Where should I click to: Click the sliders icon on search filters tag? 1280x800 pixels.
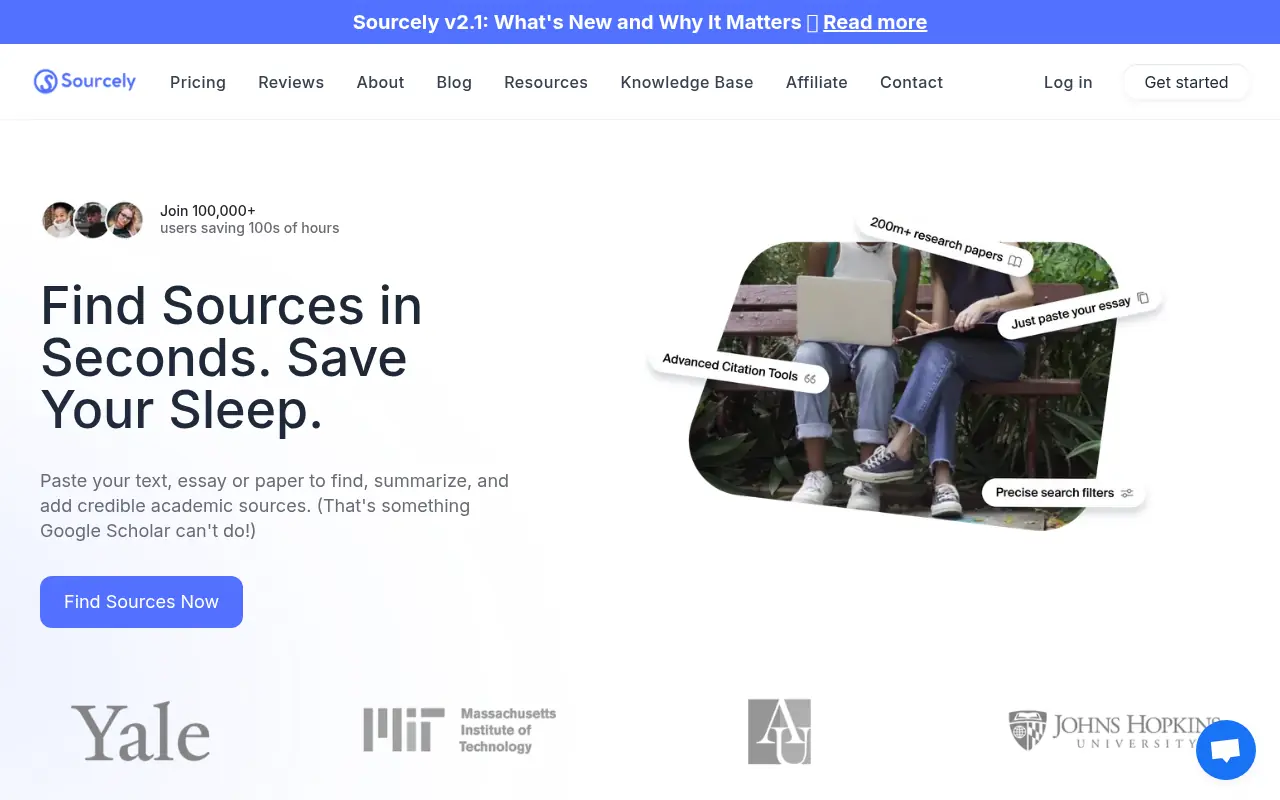coord(1127,493)
